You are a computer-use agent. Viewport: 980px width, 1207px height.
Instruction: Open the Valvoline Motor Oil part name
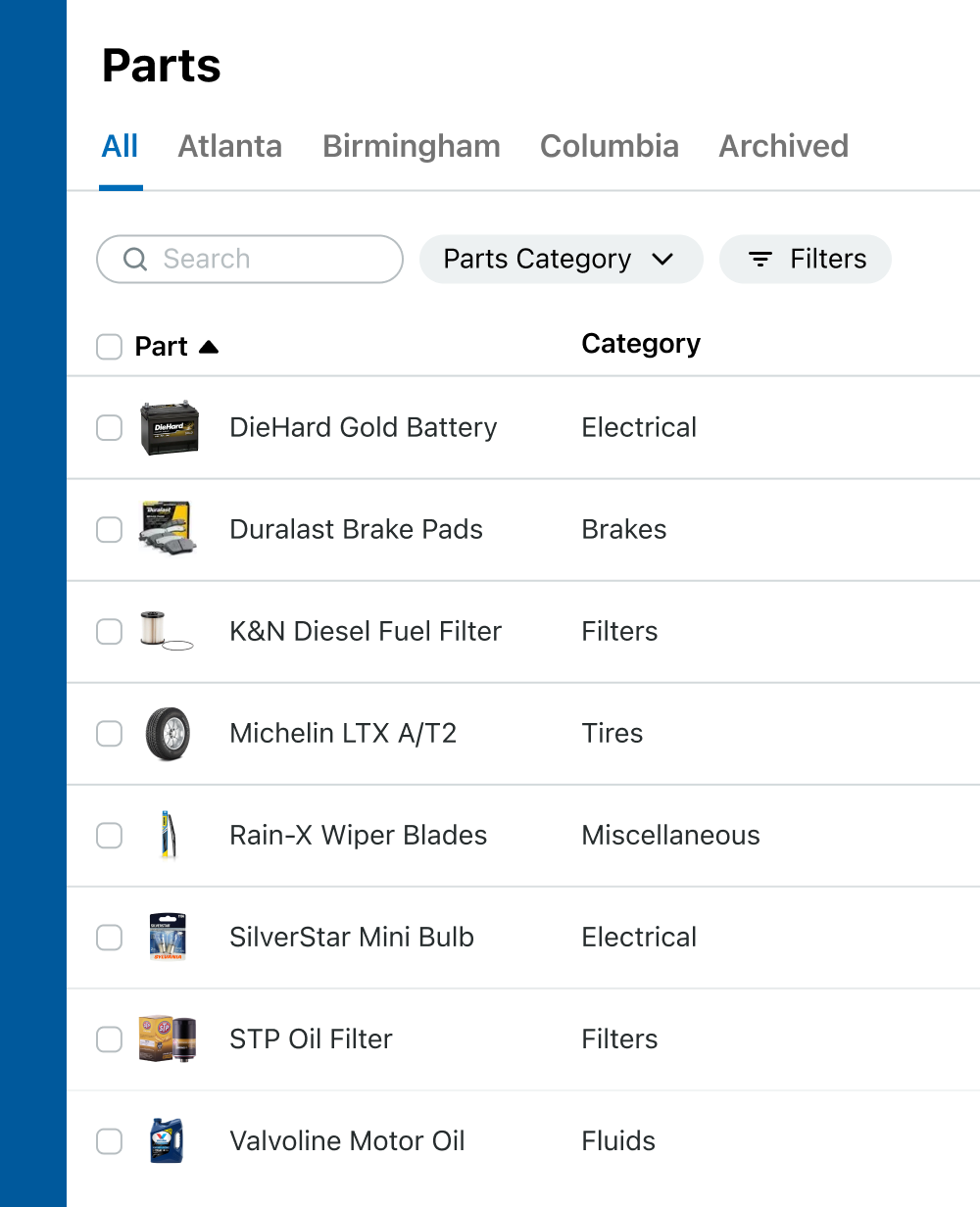point(348,1141)
